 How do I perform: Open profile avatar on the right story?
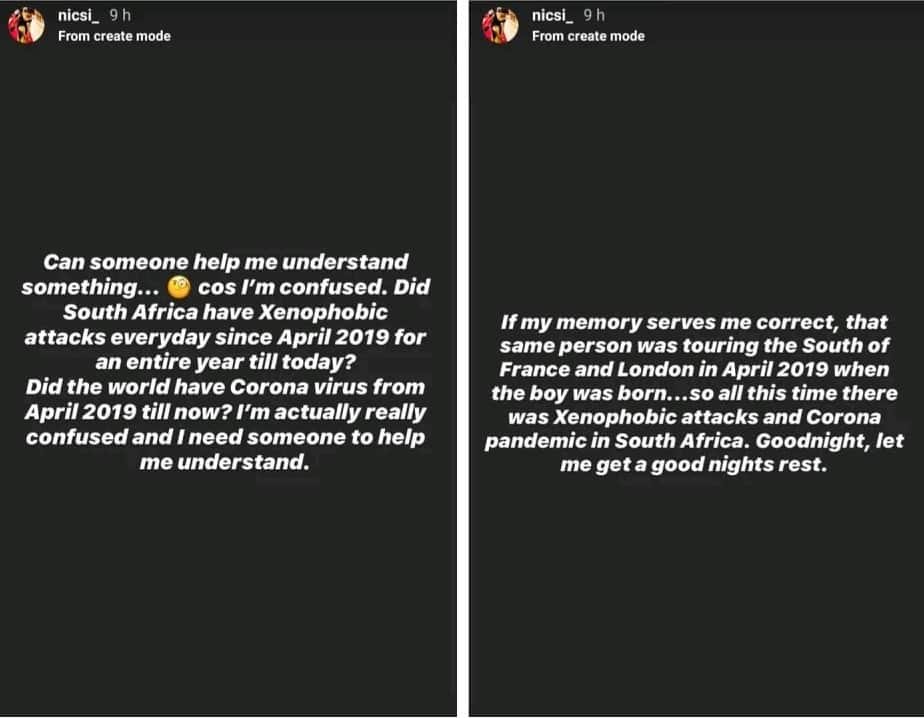[x=497, y=26]
